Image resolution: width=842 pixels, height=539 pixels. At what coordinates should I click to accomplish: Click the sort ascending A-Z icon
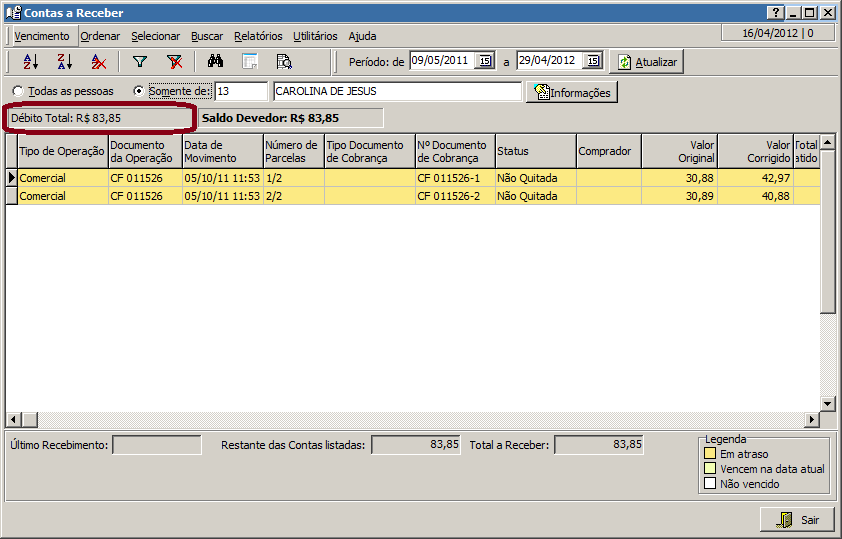30,62
